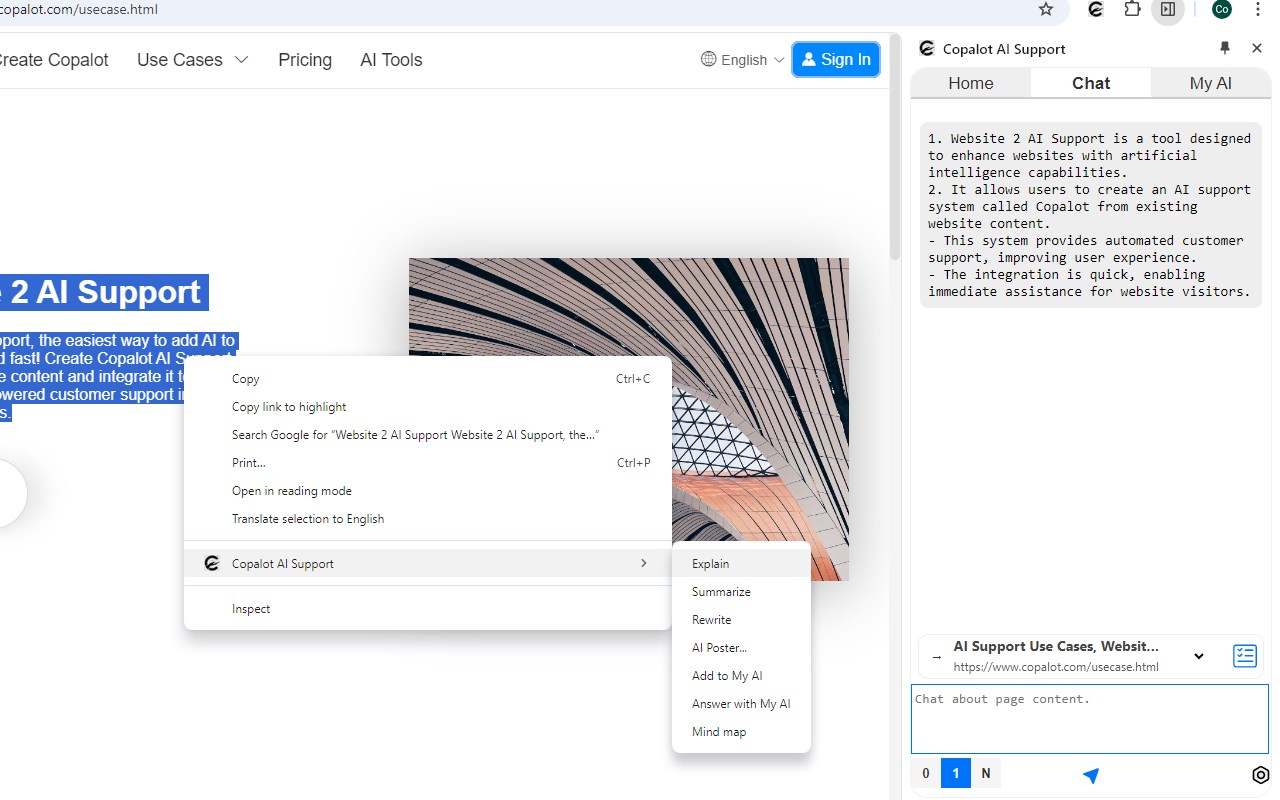
Task: Open the browser Extensions puzzle icon
Action: 1132,9
